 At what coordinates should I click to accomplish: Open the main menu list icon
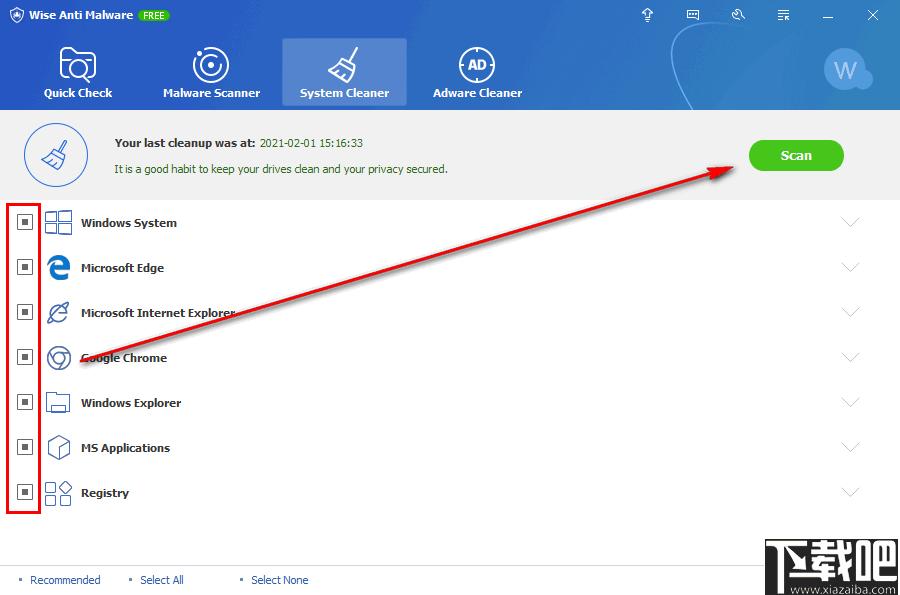[783, 15]
